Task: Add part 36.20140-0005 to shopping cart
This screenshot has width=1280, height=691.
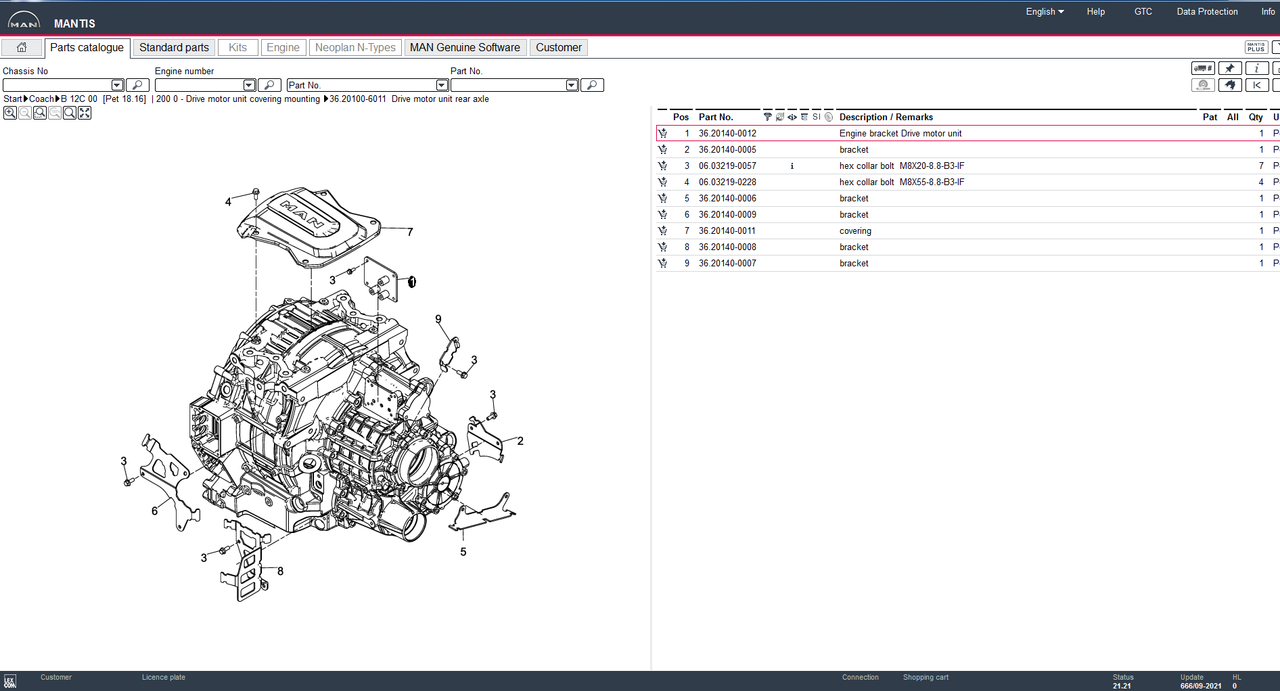Action: pyautogui.click(x=663, y=150)
